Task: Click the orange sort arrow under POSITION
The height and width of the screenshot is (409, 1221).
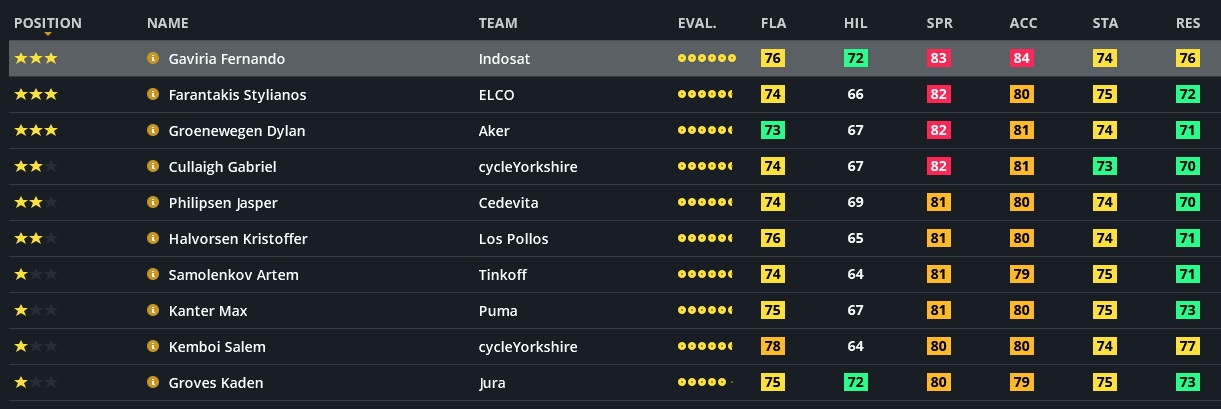Action: (x=48, y=34)
